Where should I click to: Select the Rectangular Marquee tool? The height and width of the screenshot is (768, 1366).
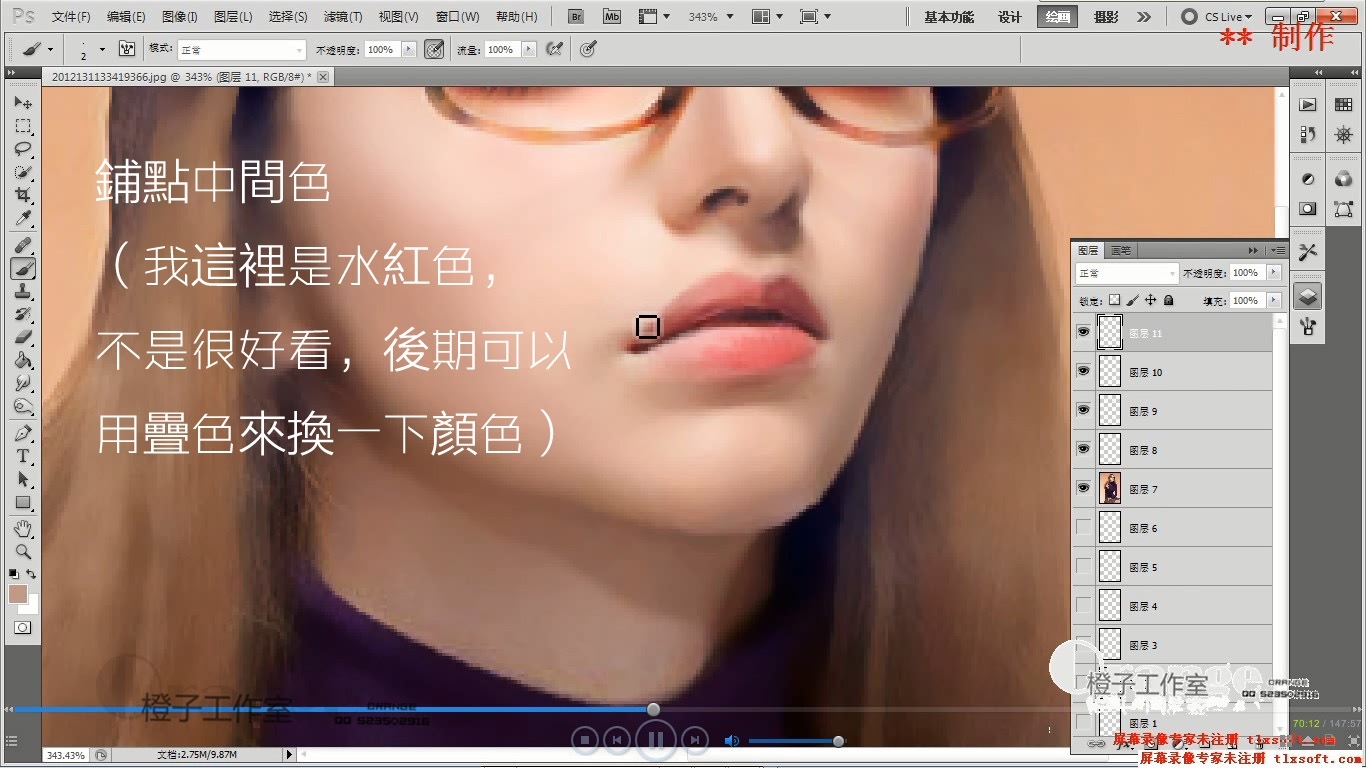point(23,126)
